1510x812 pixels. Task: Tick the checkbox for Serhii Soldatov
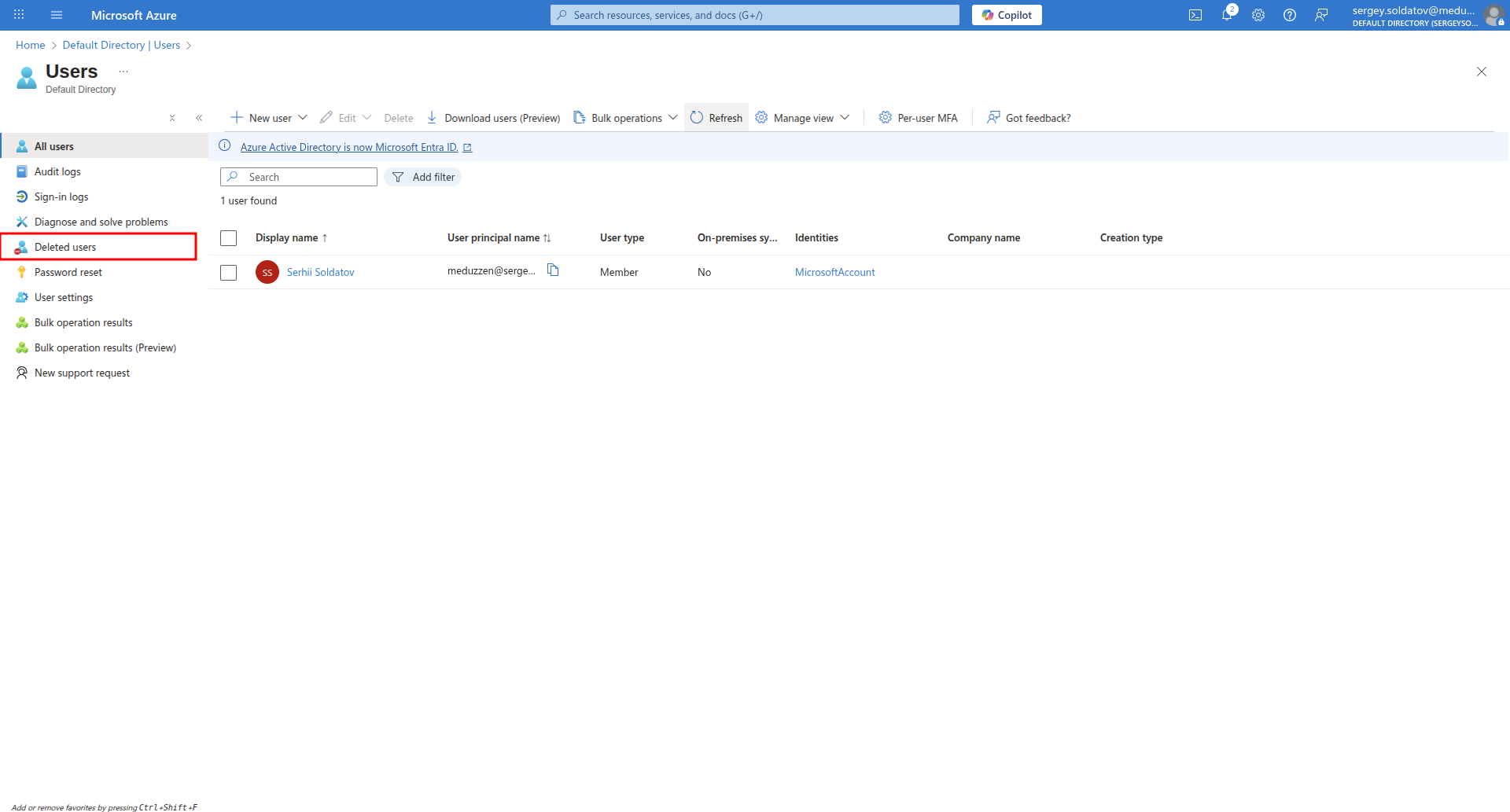point(229,273)
